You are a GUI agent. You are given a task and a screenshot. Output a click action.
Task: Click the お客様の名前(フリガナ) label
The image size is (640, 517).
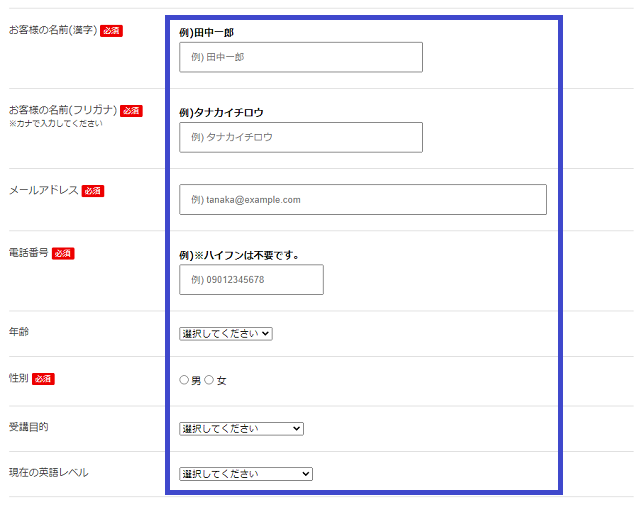click(x=62, y=110)
